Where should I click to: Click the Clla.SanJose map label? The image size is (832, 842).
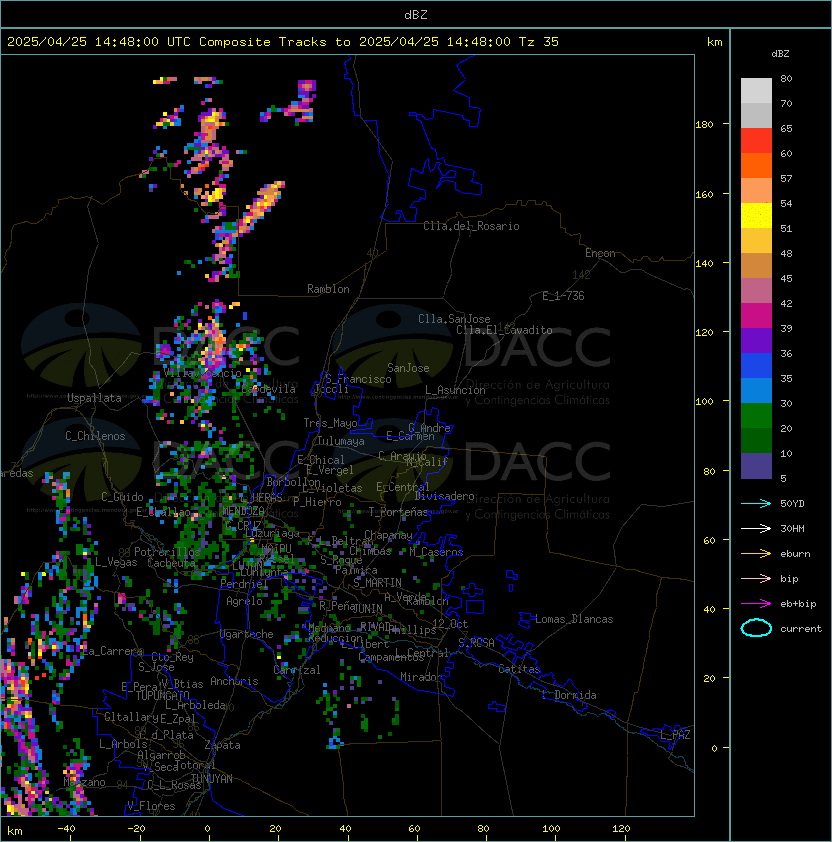454,319
